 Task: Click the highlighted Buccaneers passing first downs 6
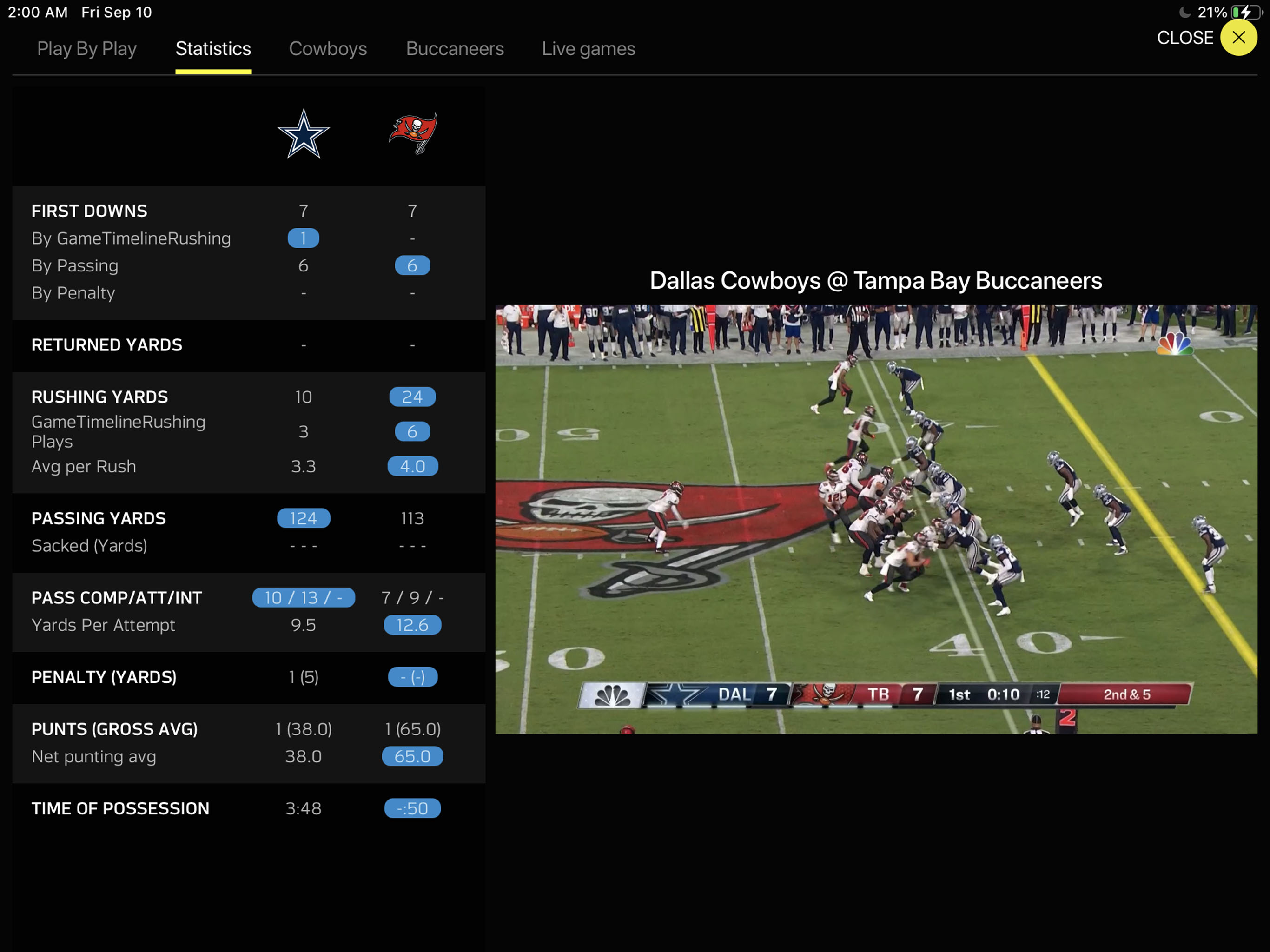click(412, 265)
